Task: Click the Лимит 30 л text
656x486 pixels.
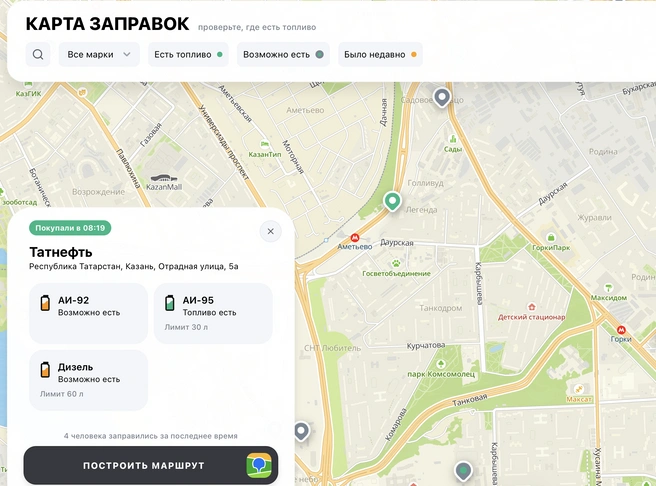Action: (186, 327)
